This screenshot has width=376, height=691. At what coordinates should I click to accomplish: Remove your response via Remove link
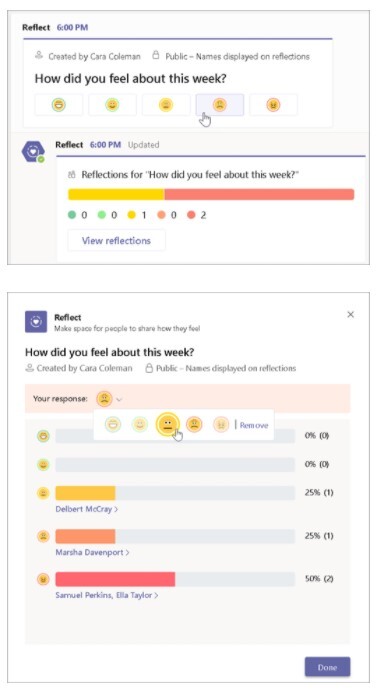(x=254, y=425)
